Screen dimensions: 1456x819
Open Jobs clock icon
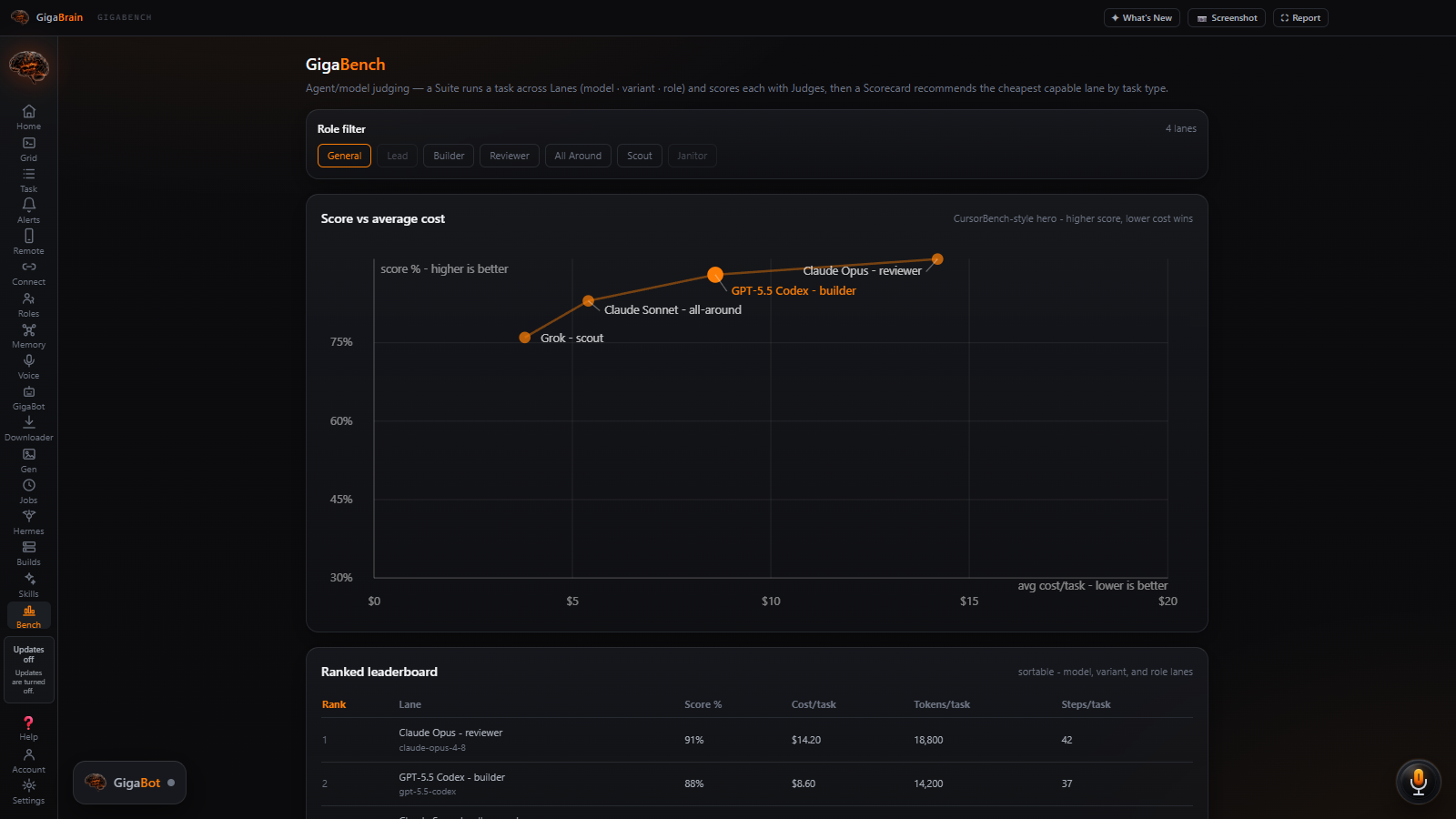coord(29,490)
